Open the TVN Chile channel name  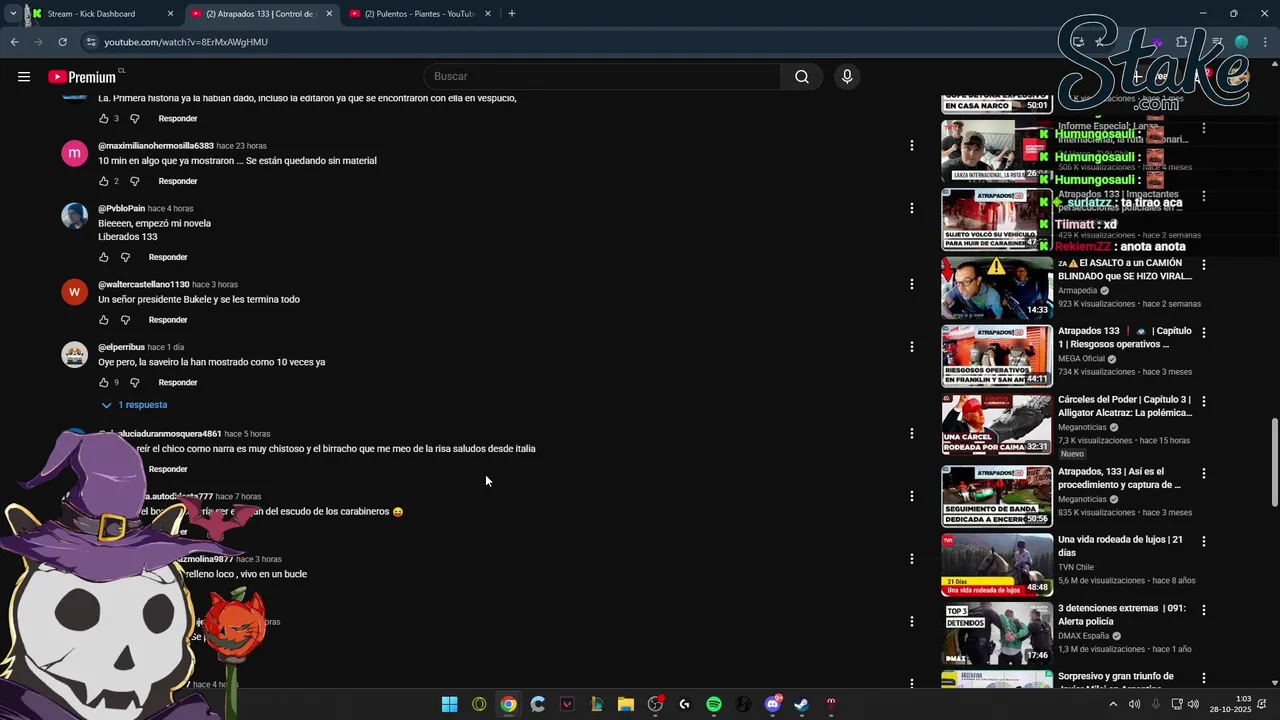(x=1076, y=567)
